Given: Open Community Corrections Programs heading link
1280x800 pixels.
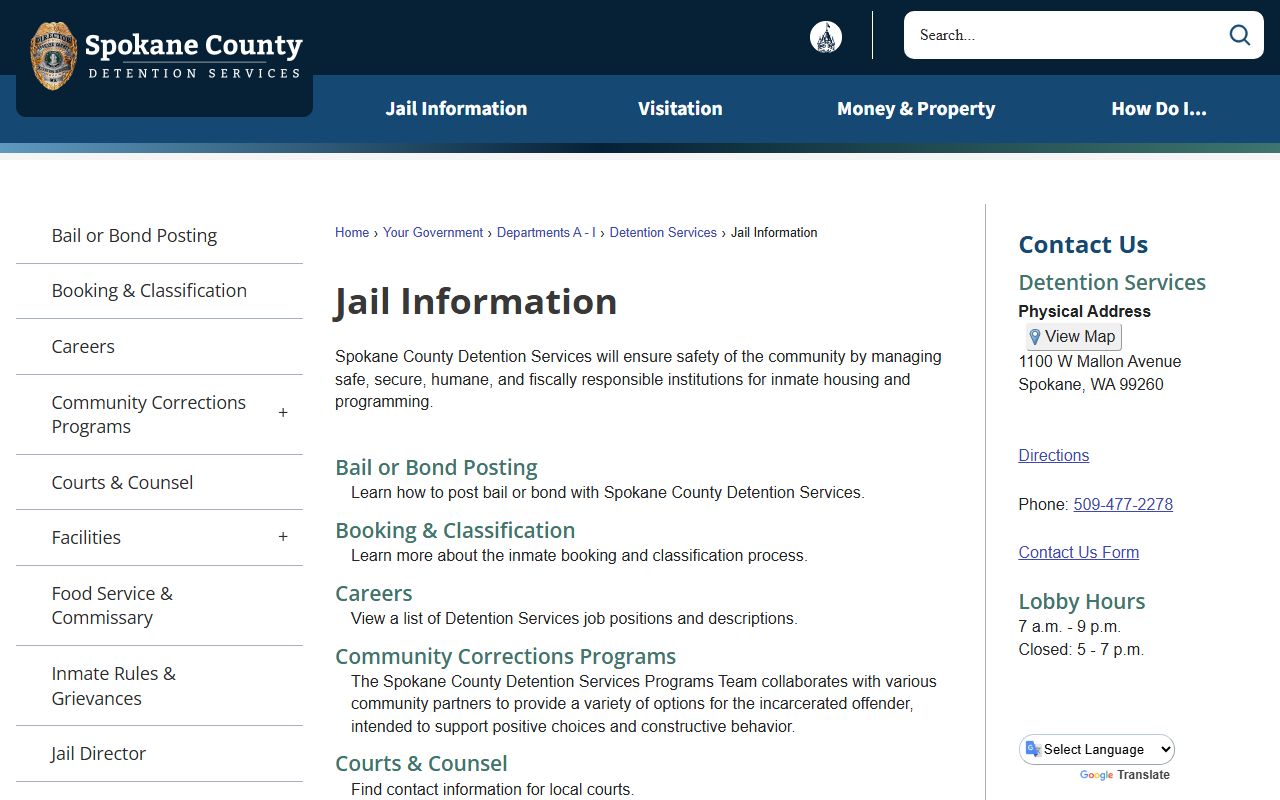Looking at the screenshot, I should [505, 657].
